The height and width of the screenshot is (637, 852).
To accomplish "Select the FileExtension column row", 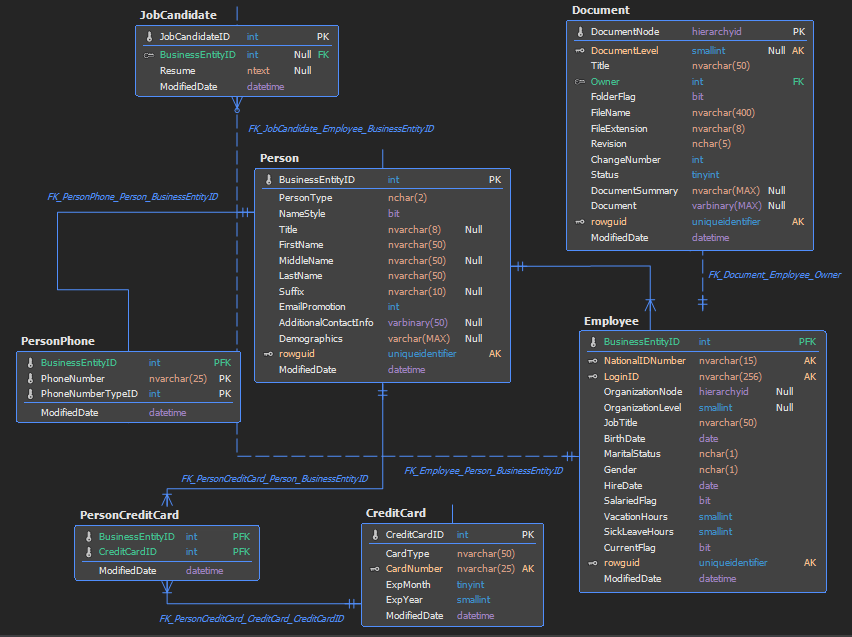I will (x=690, y=129).
